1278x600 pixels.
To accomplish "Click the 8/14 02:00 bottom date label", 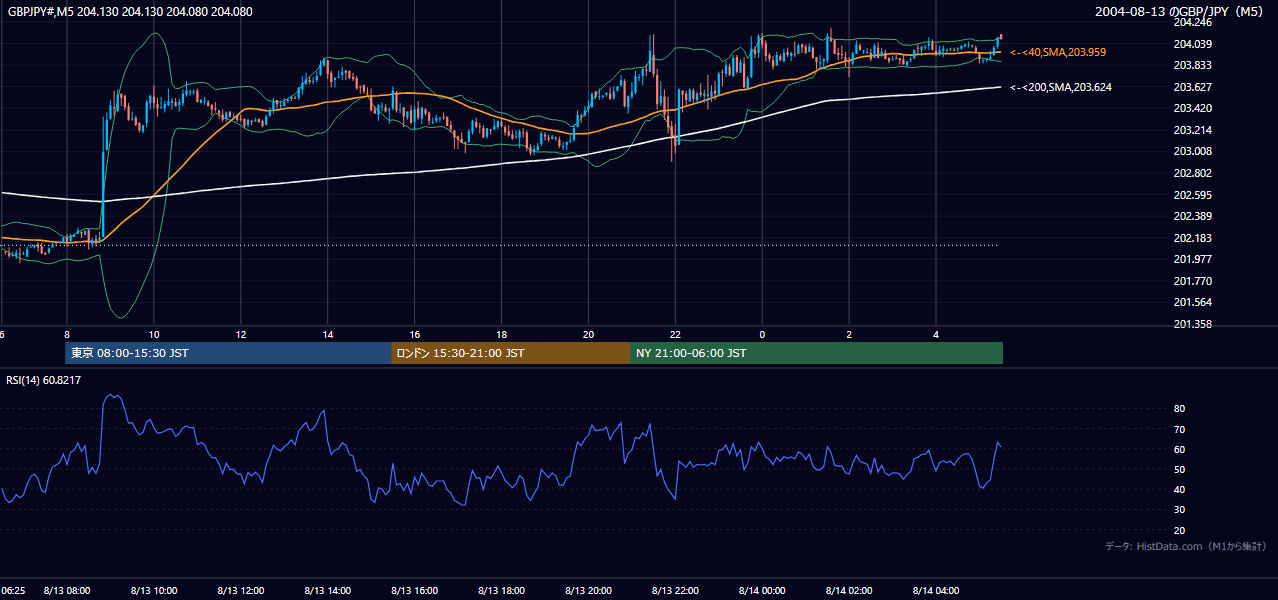I will [849, 591].
